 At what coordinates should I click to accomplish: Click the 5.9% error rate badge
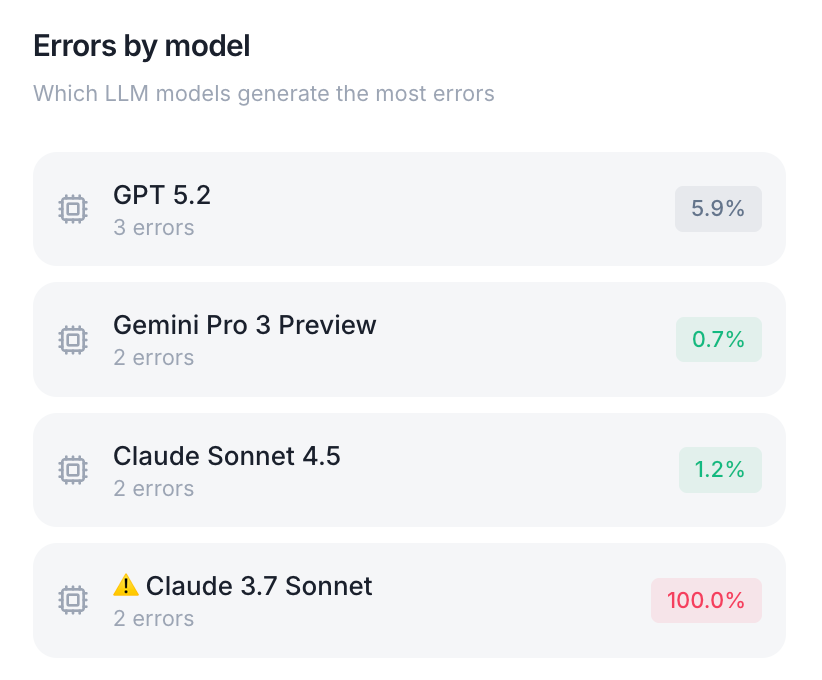tap(718, 209)
